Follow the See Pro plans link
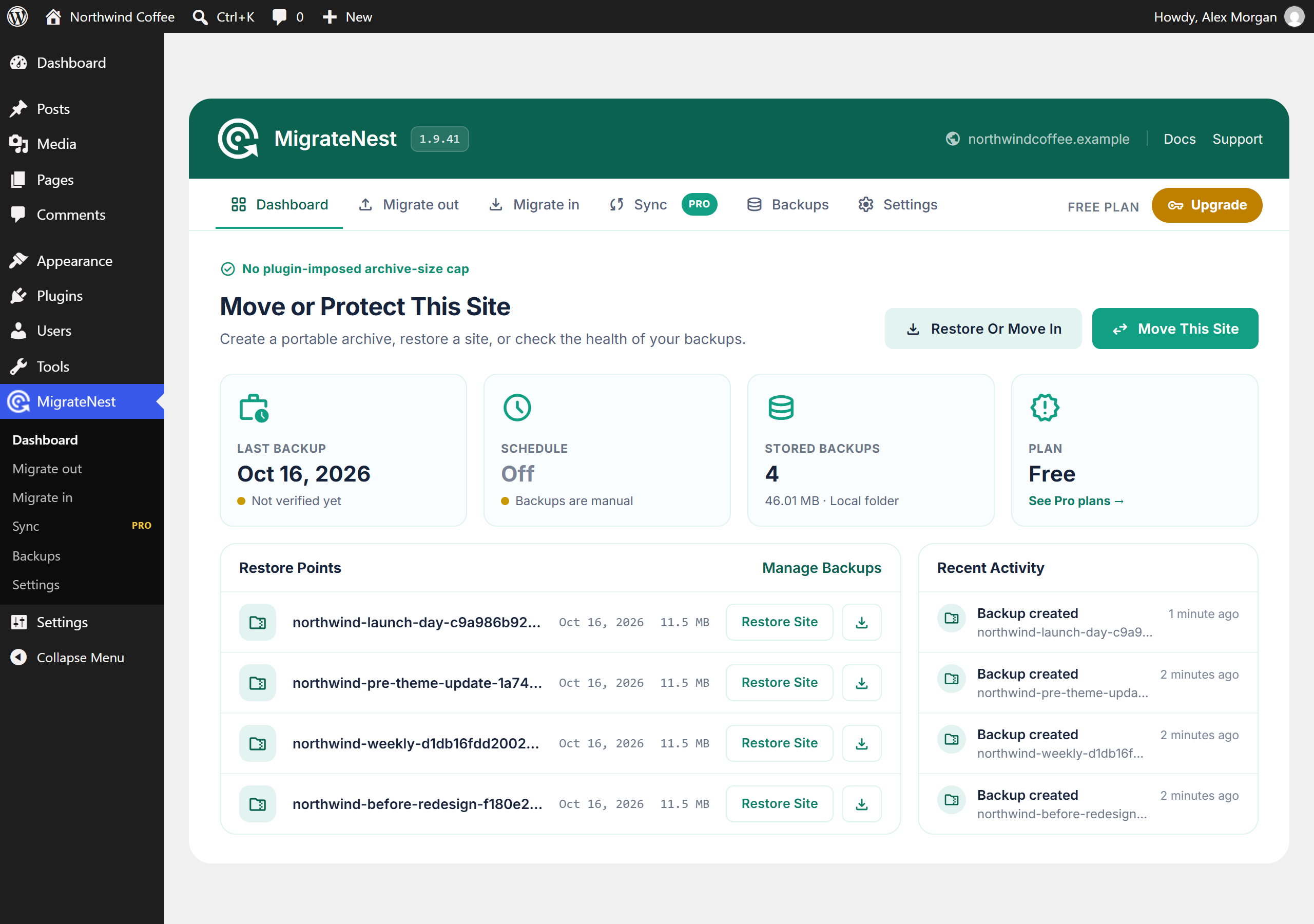1314x924 pixels. click(x=1075, y=501)
